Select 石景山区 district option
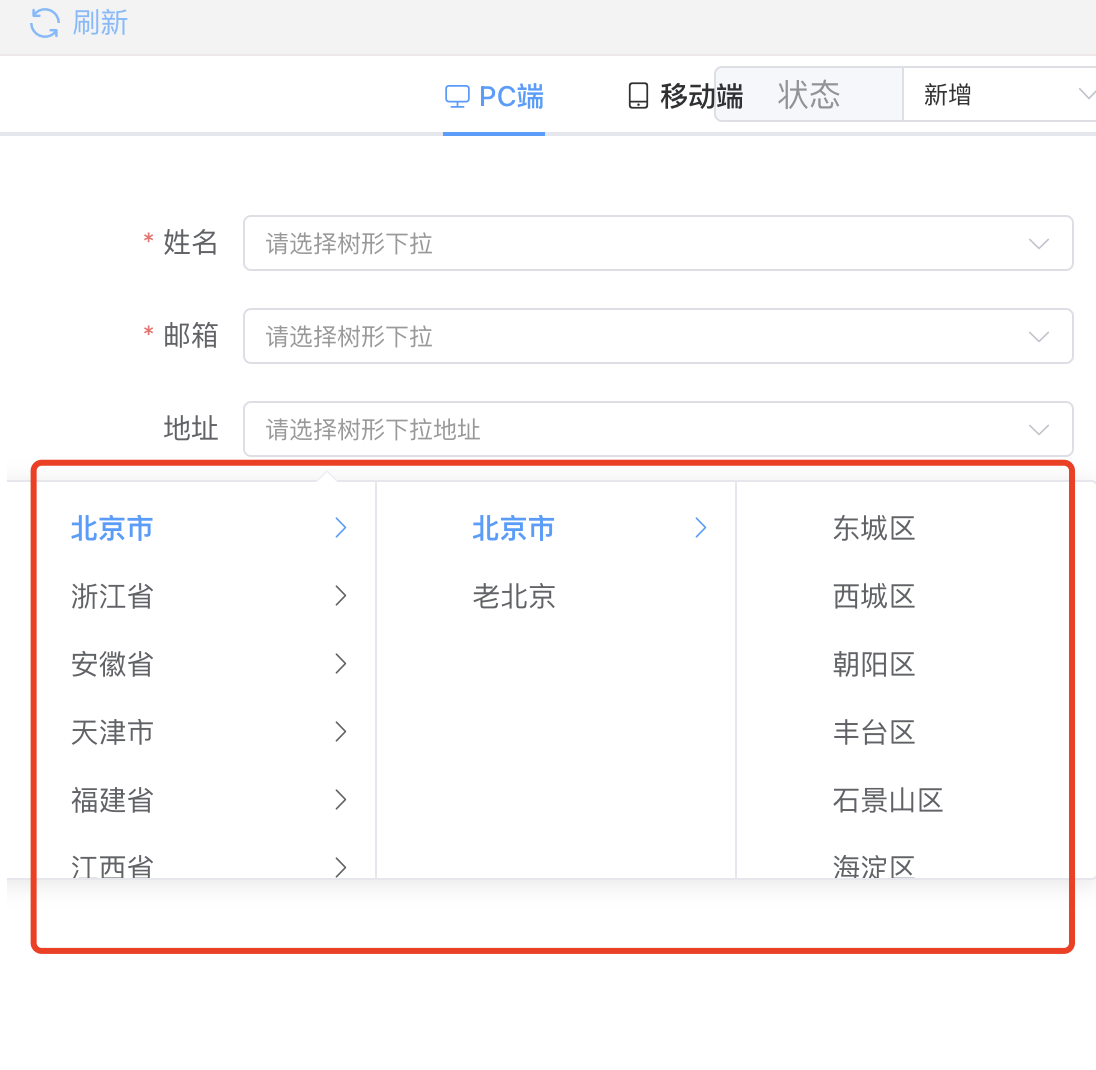The width and height of the screenshot is (1096, 1070). 888,801
